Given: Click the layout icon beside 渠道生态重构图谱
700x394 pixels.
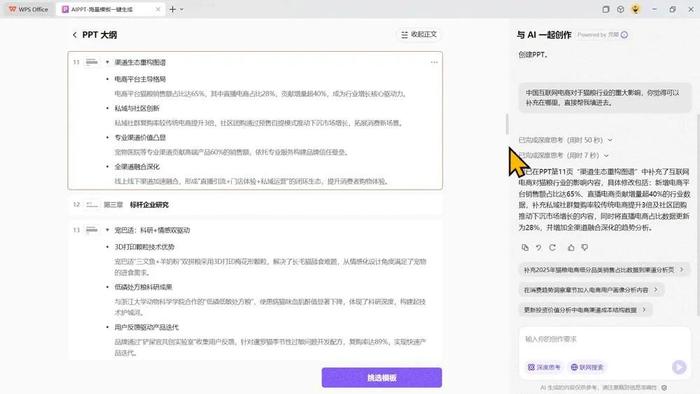Looking at the screenshot, I should [92, 62].
